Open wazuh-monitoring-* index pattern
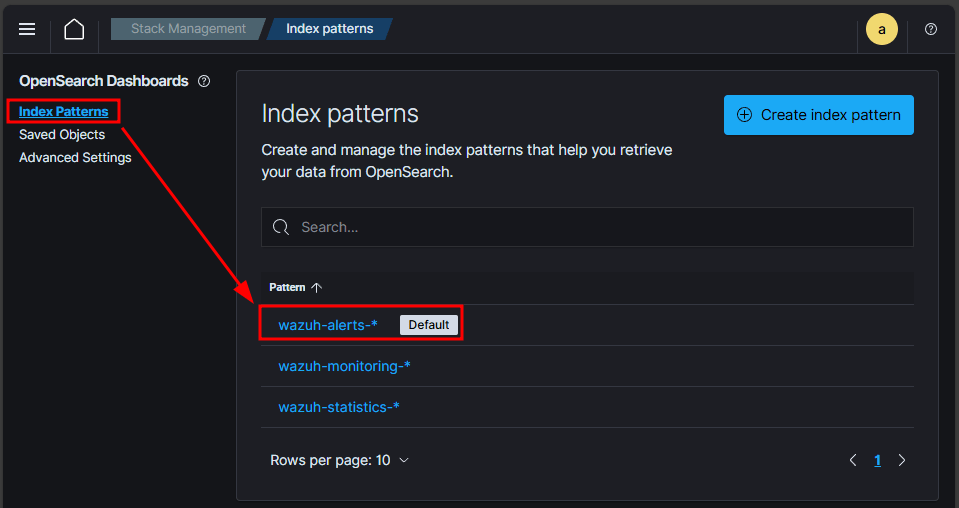This screenshot has width=959, height=508. tap(344, 366)
